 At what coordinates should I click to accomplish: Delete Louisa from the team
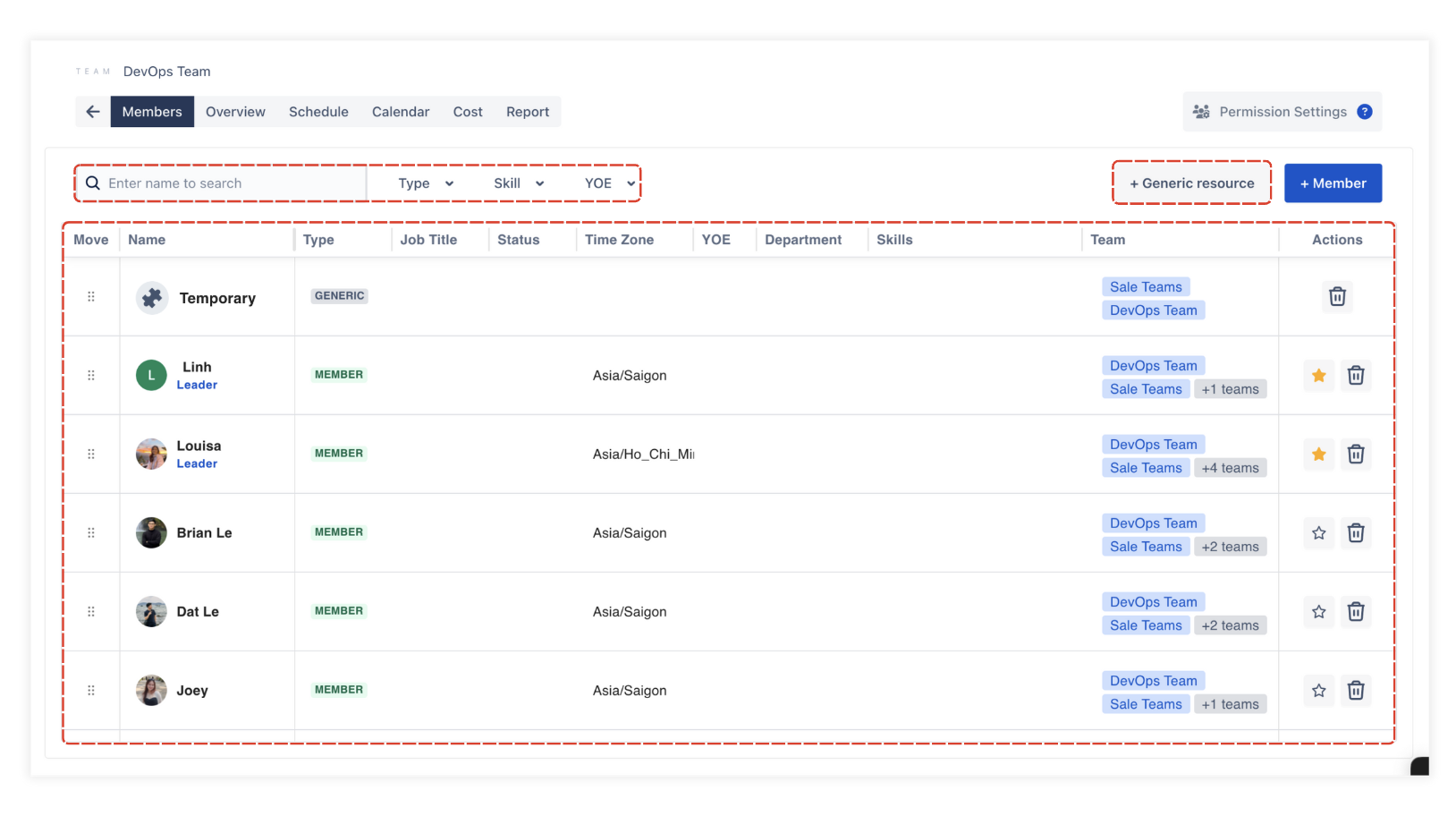coord(1356,455)
